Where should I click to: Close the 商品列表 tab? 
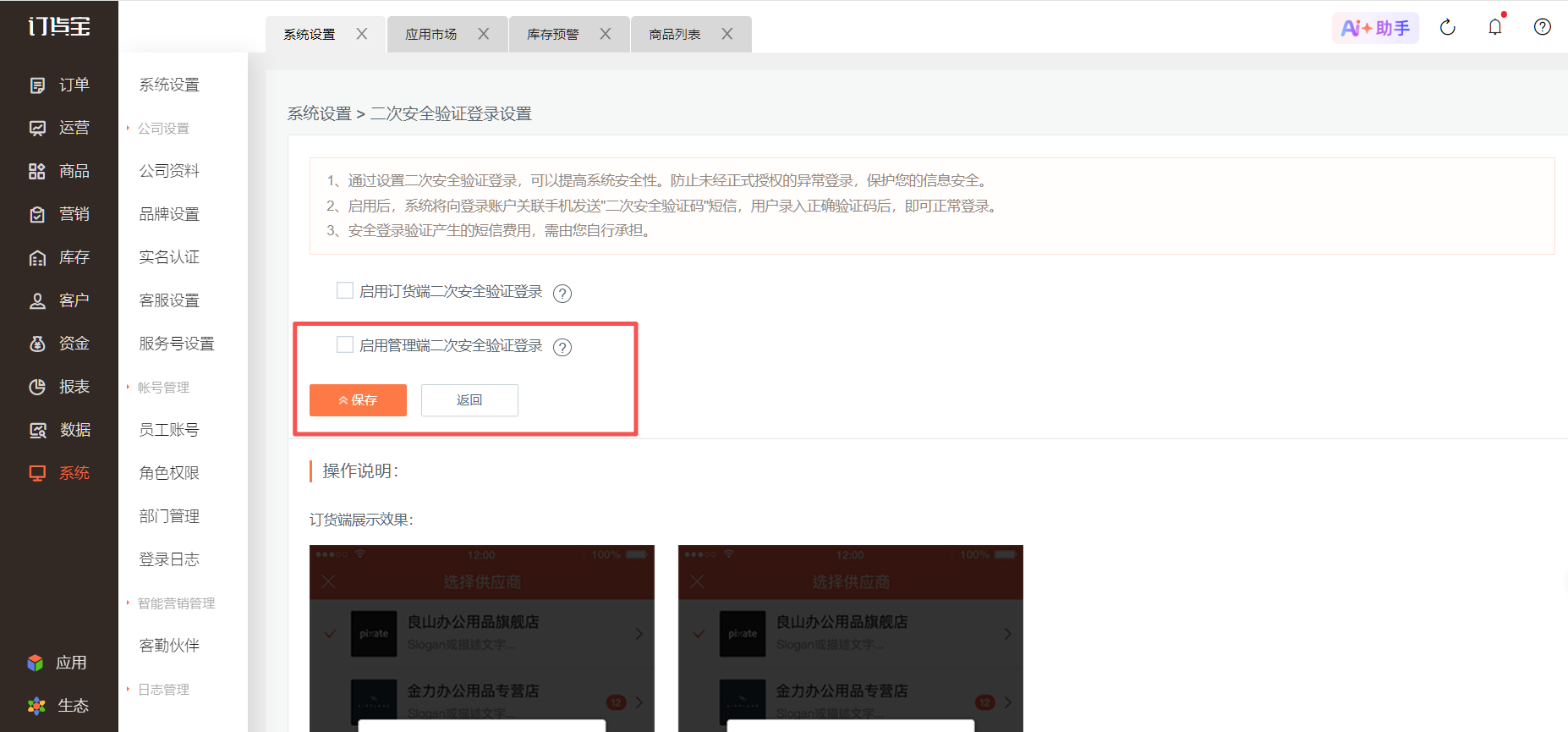click(x=727, y=34)
